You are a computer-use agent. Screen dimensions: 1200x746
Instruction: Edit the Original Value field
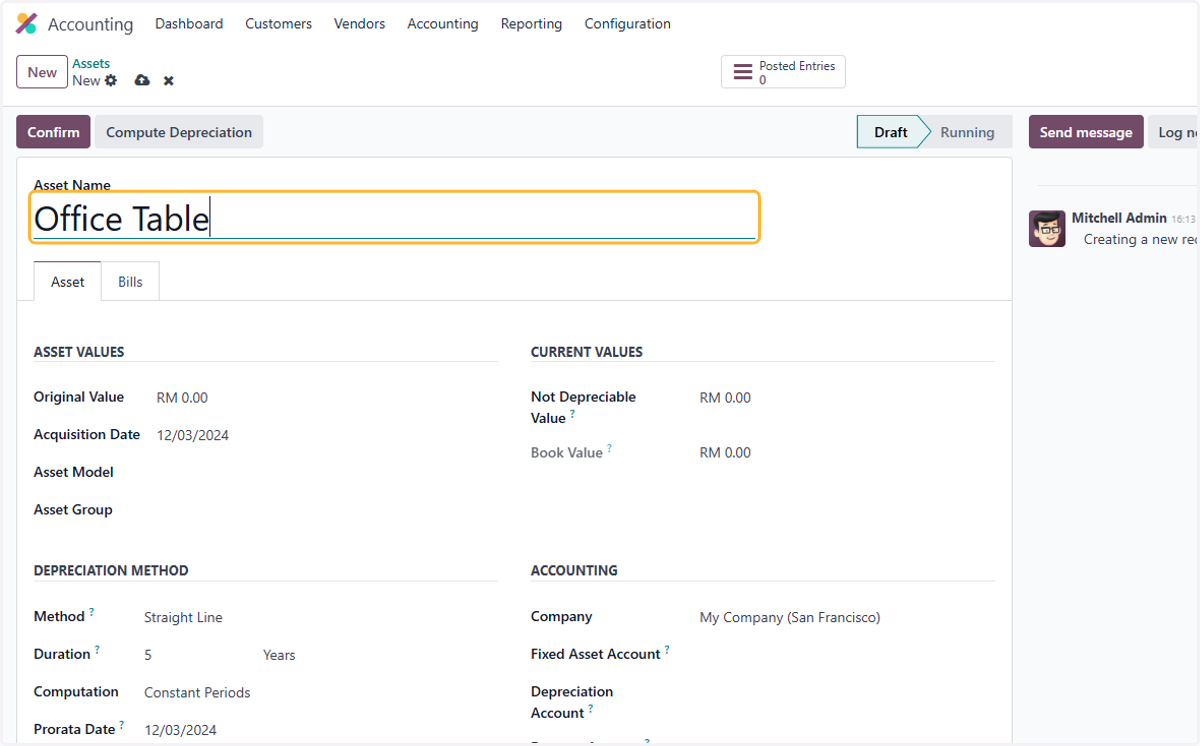click(325, 398)
